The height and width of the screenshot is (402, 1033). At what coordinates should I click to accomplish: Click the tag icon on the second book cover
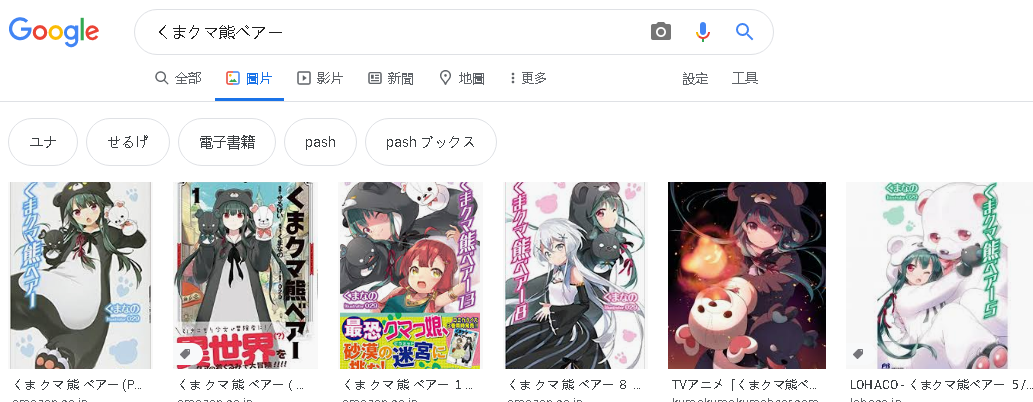(185, 354)
